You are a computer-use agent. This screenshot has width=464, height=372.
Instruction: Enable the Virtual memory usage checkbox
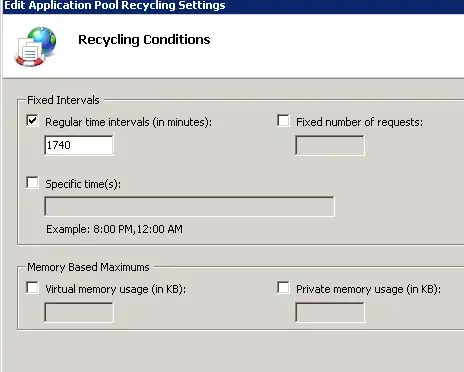[32, 288]
